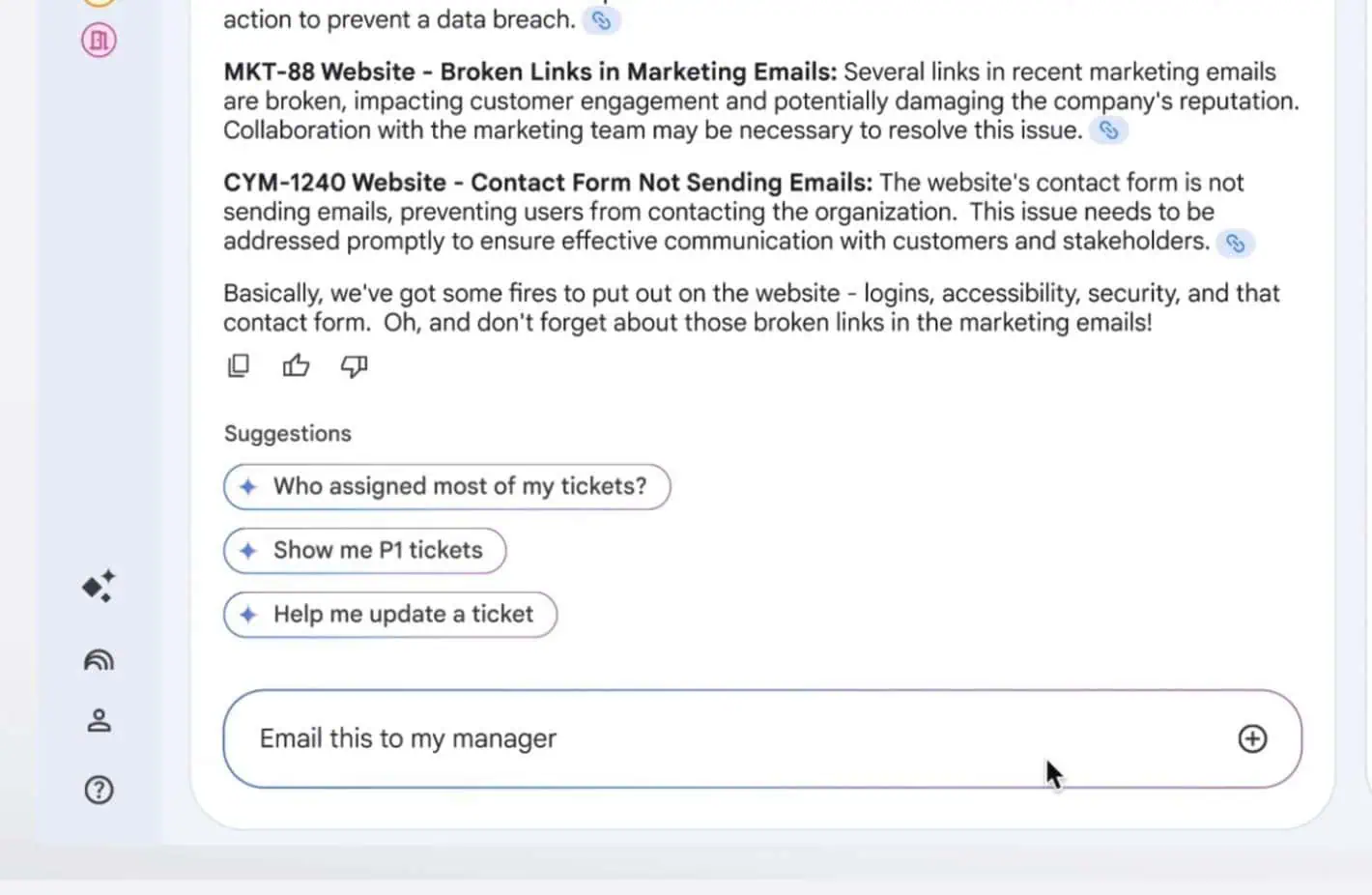Open the sparkle AI assistant icon in sidebar
Viewport: 1372px width, 895px height.
point(99,586)
